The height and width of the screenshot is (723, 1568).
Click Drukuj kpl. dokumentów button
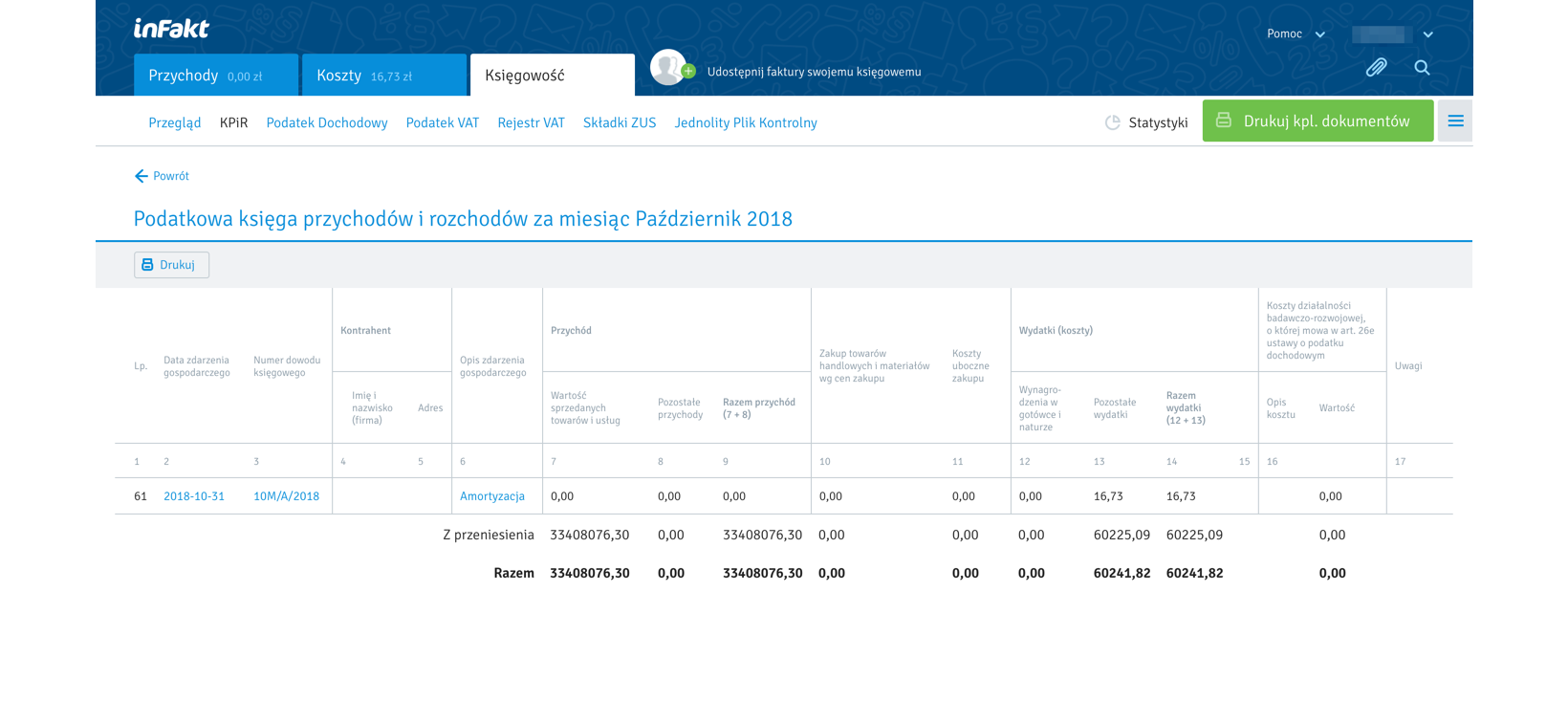point(1318,120)
